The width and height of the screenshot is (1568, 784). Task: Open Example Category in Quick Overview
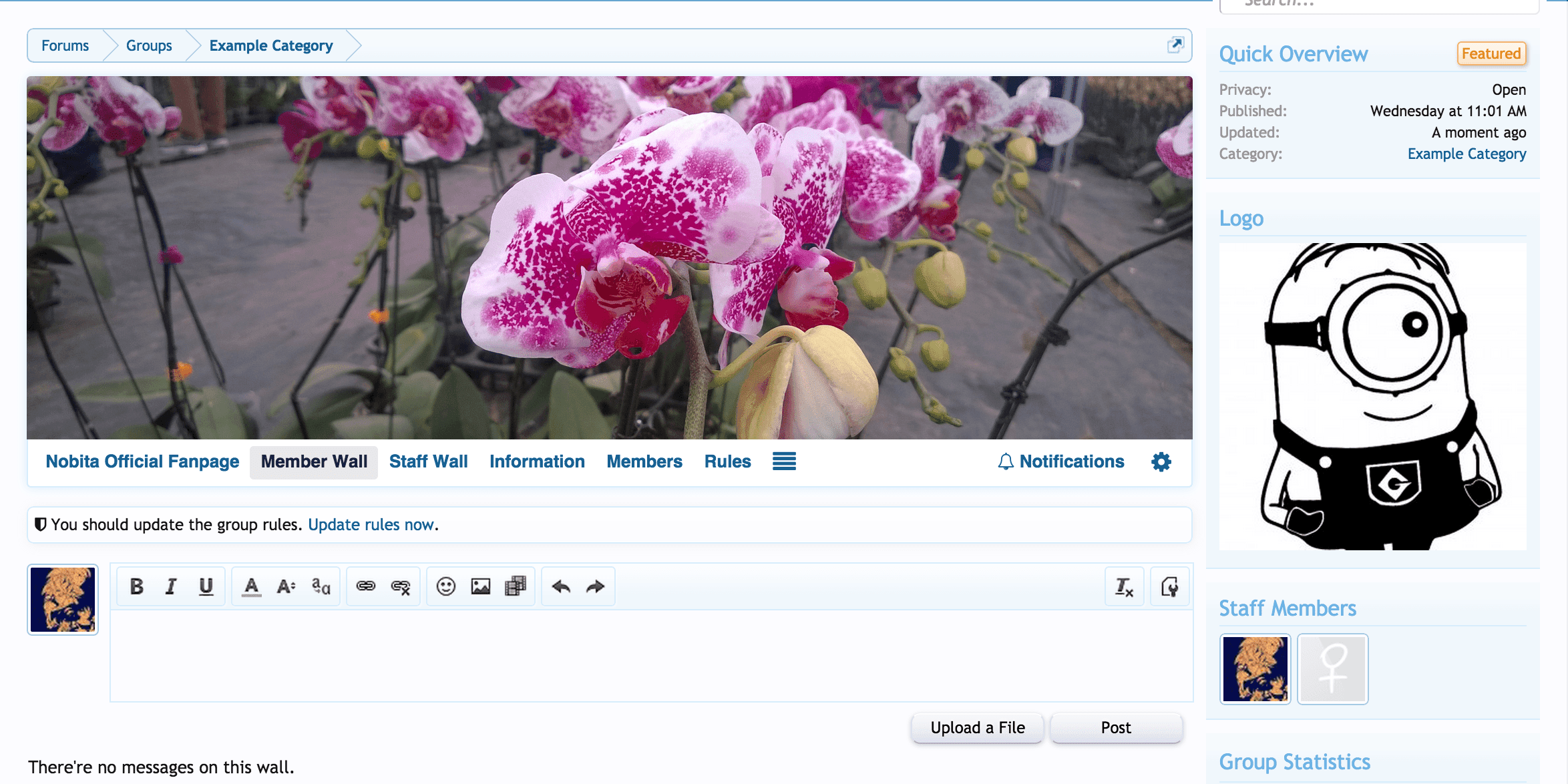(x=1466, y=154)
